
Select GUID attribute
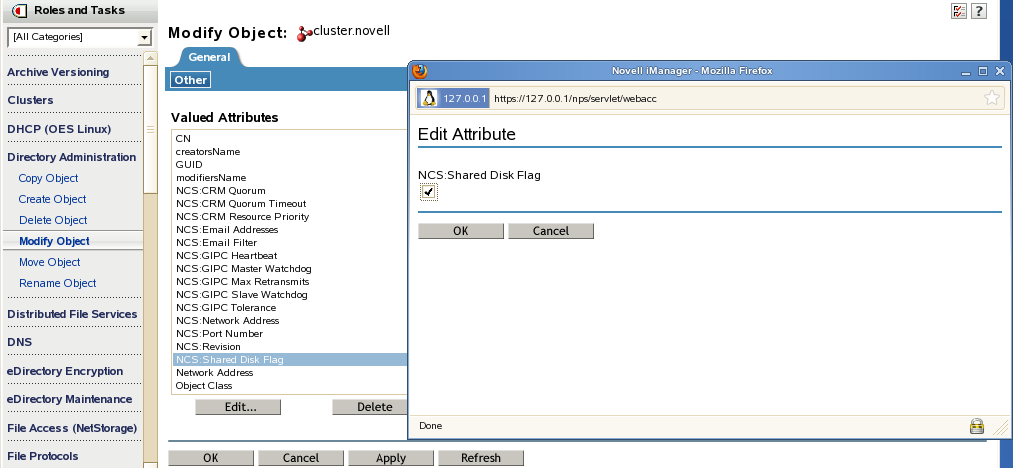click(x=291, y=164)
